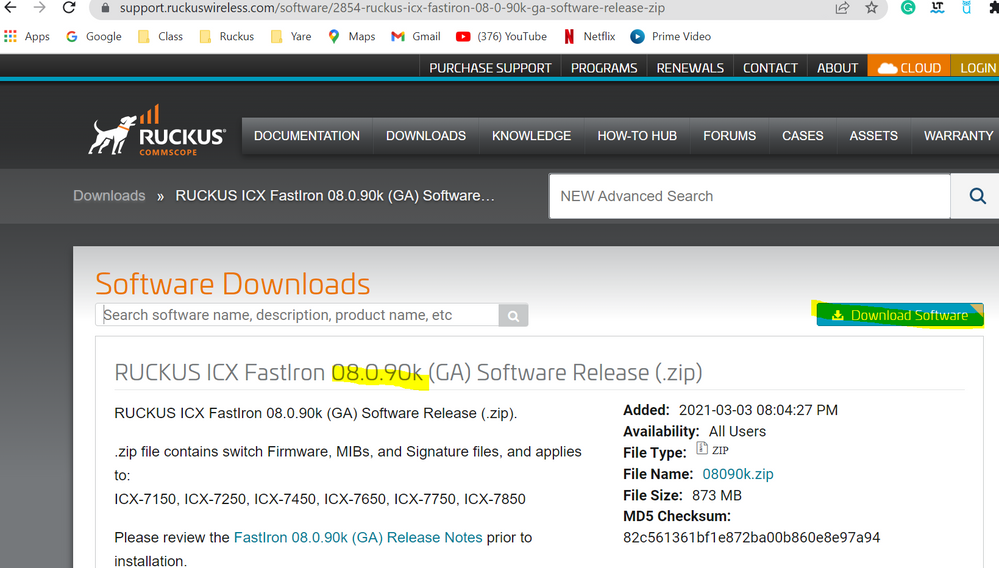The width and height of the screenshot is (999, 568).
Task: Click the Ruckus CommScope logo
Action: coord(157,131)
